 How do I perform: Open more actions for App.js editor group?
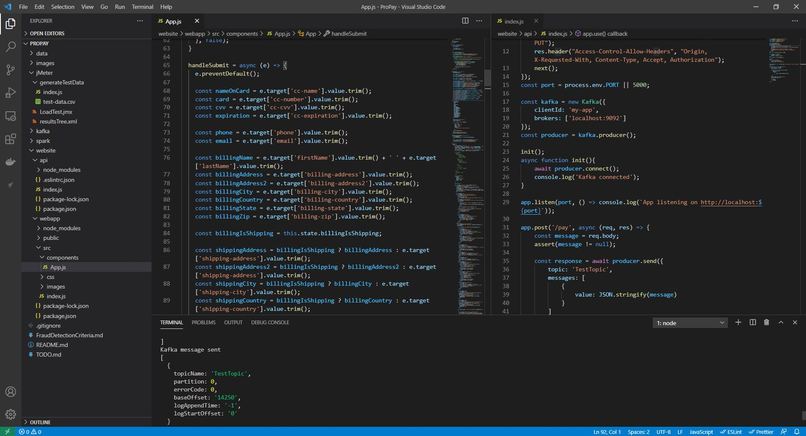[479, 21]
